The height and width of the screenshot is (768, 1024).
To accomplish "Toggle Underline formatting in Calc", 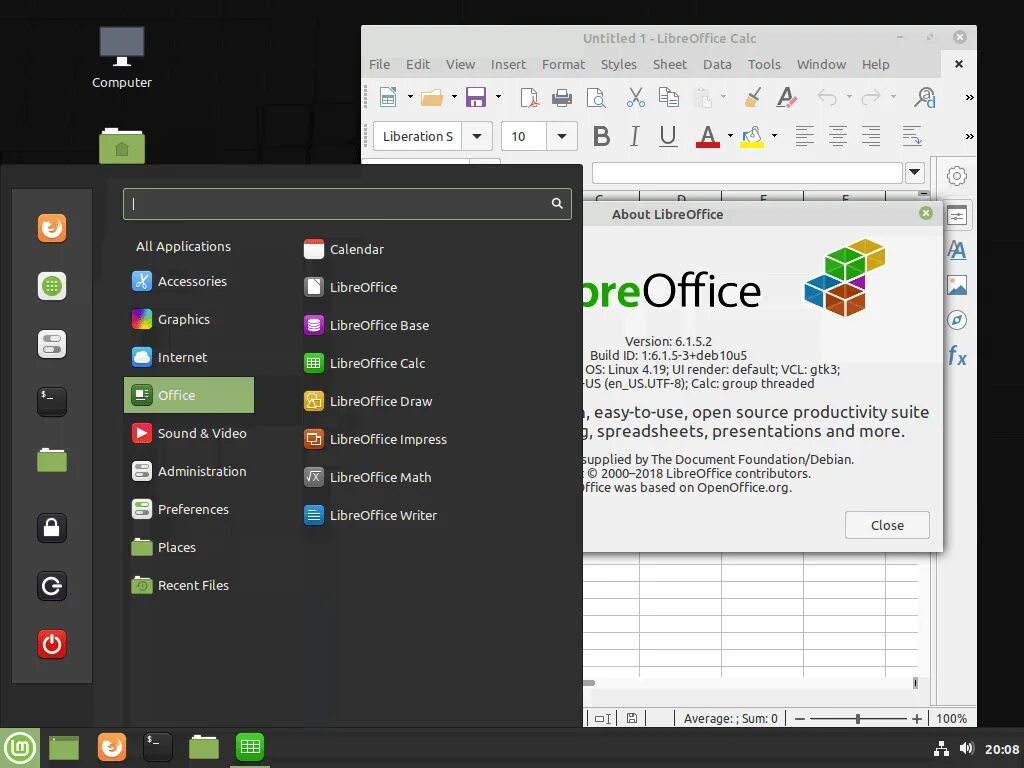I will [667, 136].
